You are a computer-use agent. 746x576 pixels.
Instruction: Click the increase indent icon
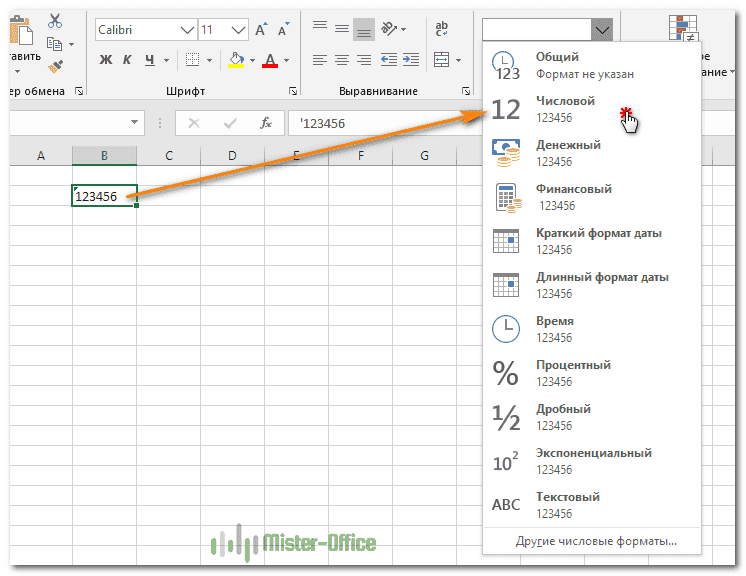click(x=410, y=60)
